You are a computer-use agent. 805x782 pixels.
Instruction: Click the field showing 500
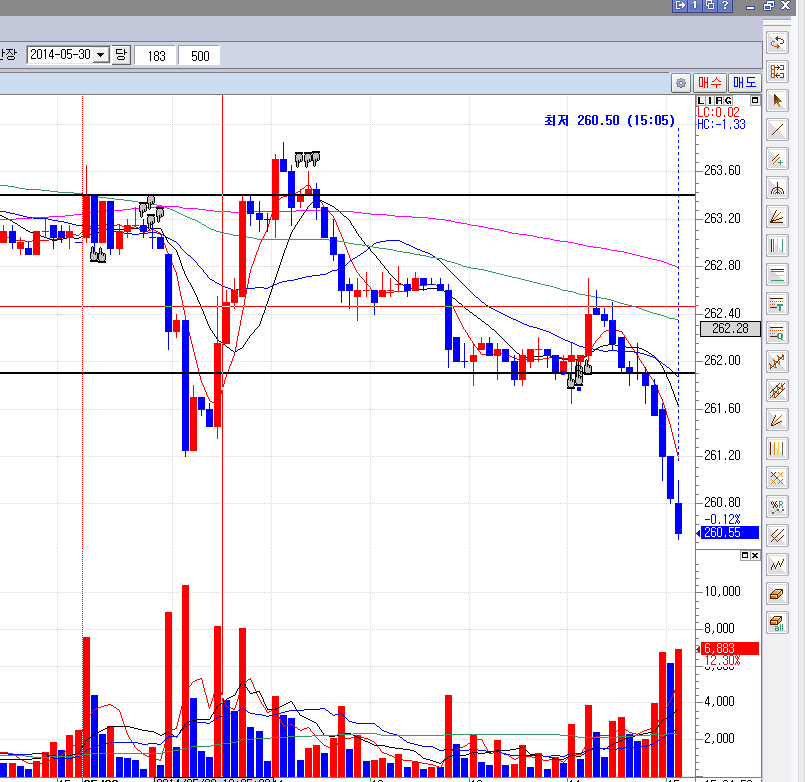click(199, 55)
